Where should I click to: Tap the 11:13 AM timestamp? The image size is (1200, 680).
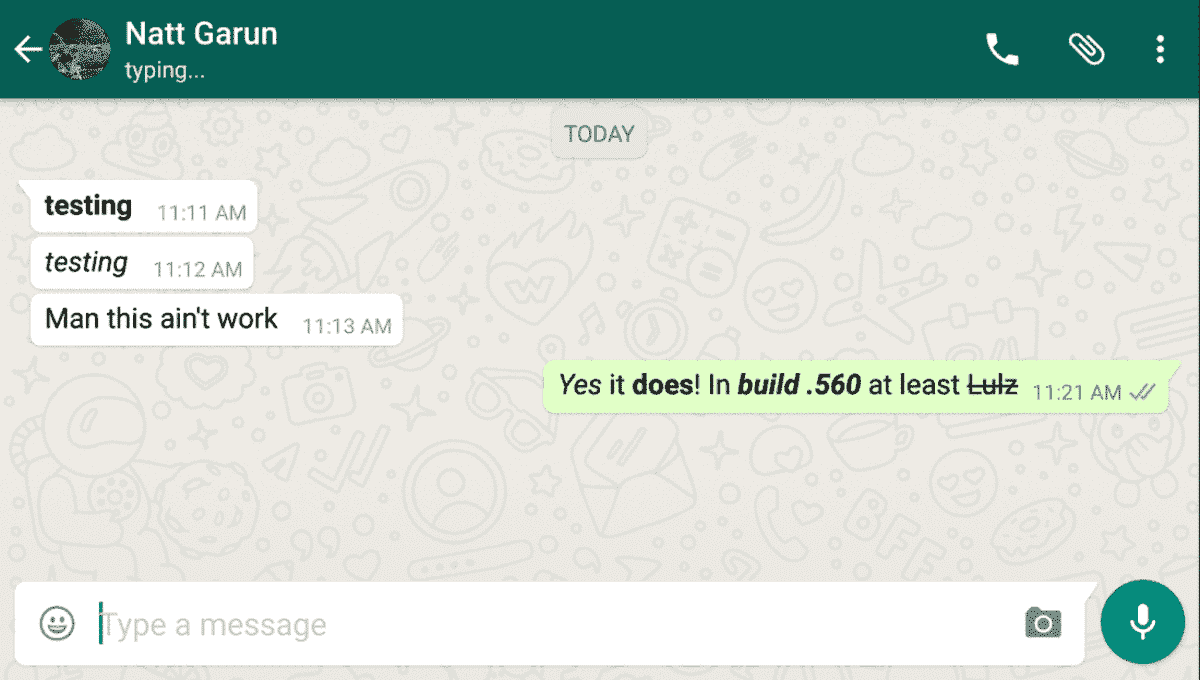(347, 326)
